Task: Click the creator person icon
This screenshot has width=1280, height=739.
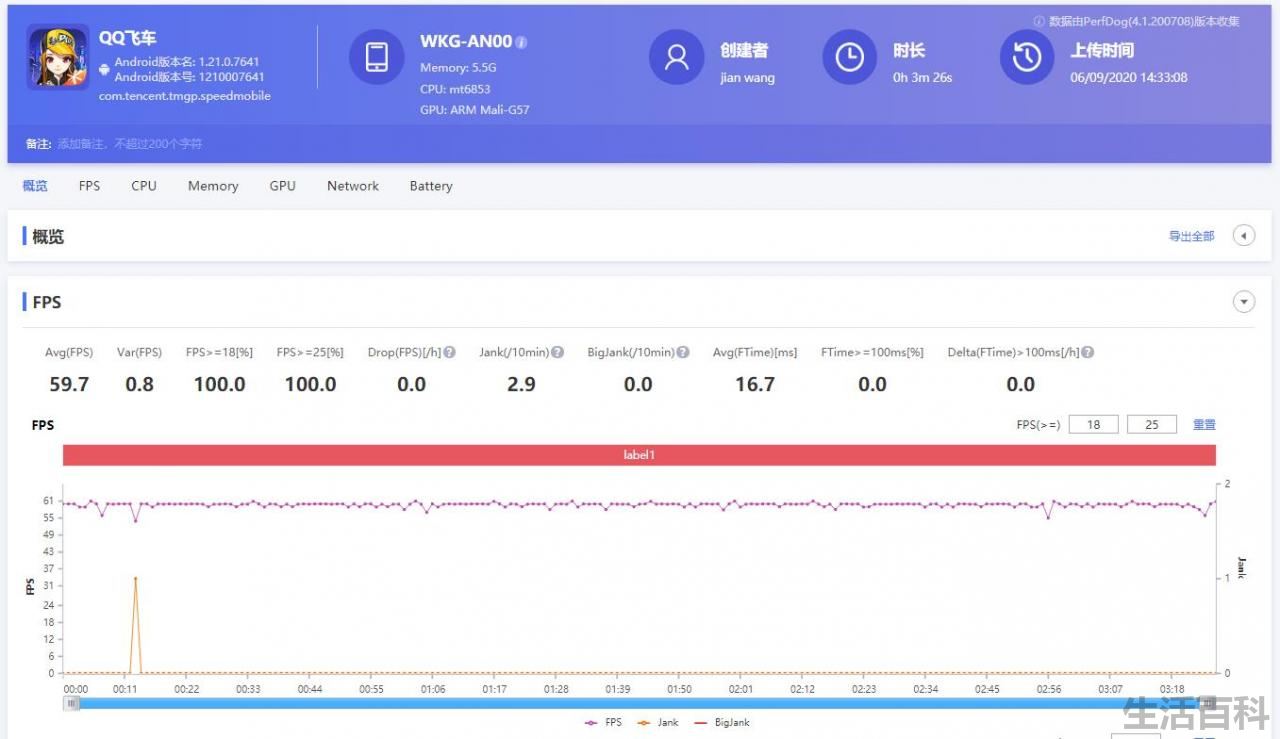Action: click(677, 57)
